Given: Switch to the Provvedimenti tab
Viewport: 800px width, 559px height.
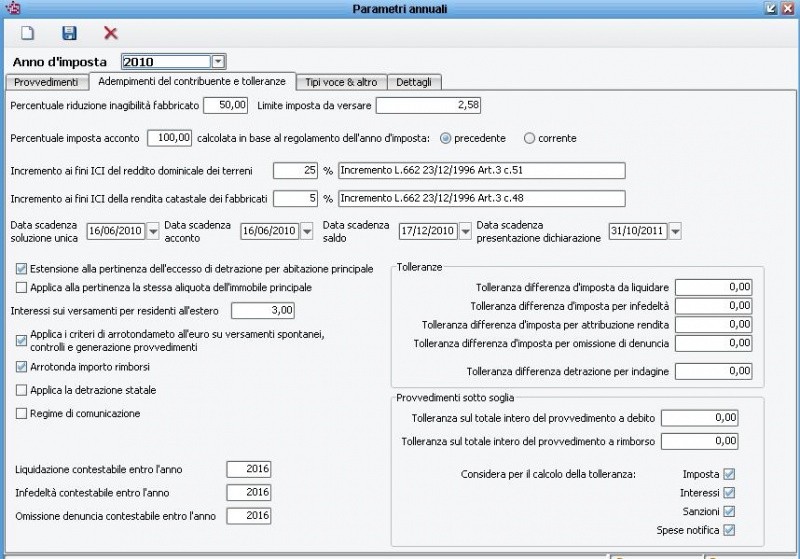Looking at the screenshot, I should click(x=46, y=82).
